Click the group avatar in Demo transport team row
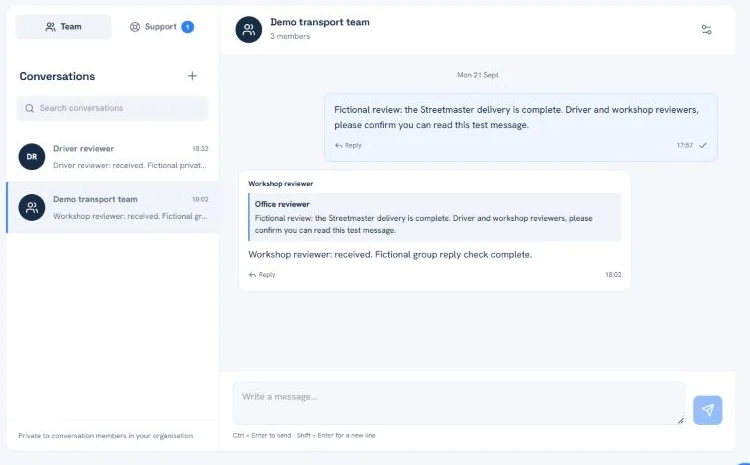750x465 pixels. pos(32,207)
